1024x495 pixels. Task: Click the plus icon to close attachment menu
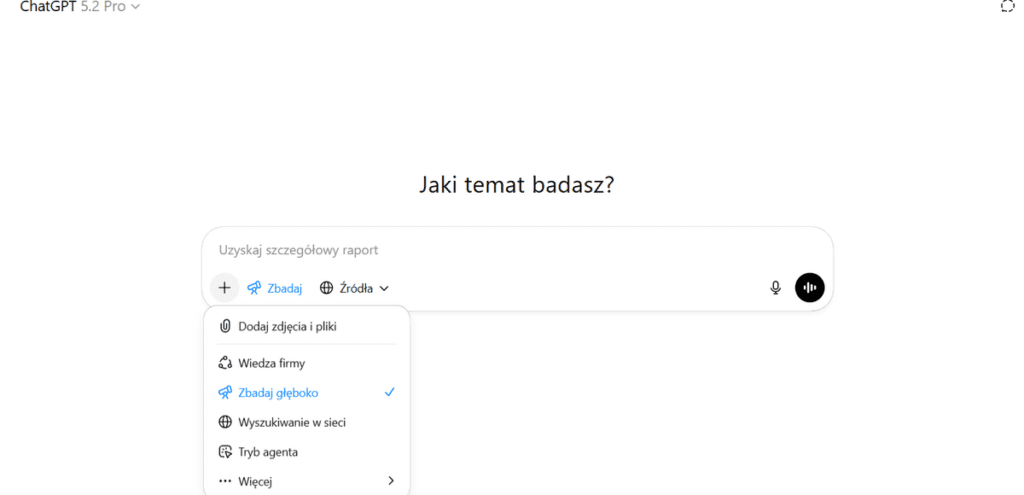pos(224,288)
